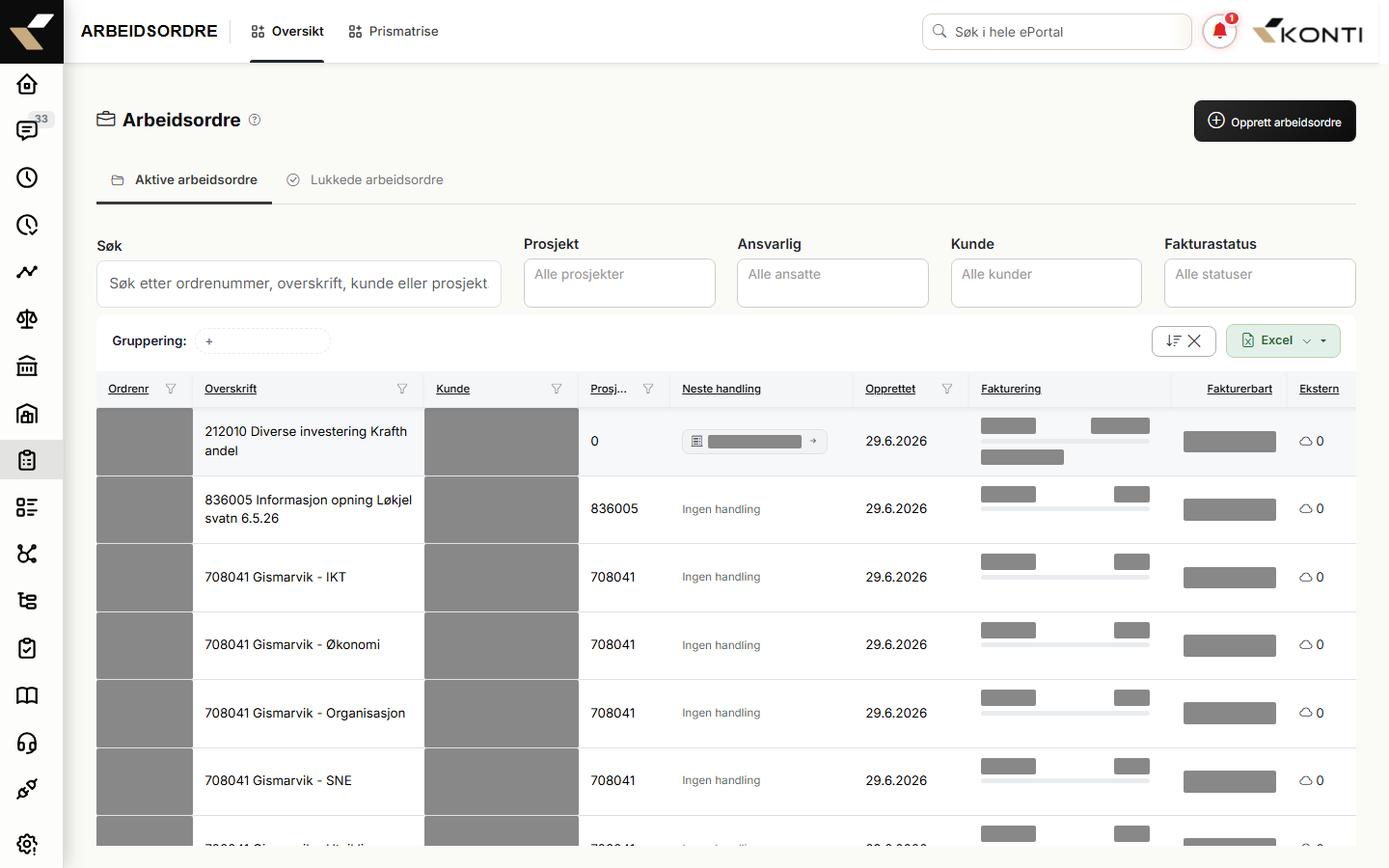
Task: Filter the Prosj... column
Action: click(648, 389)
